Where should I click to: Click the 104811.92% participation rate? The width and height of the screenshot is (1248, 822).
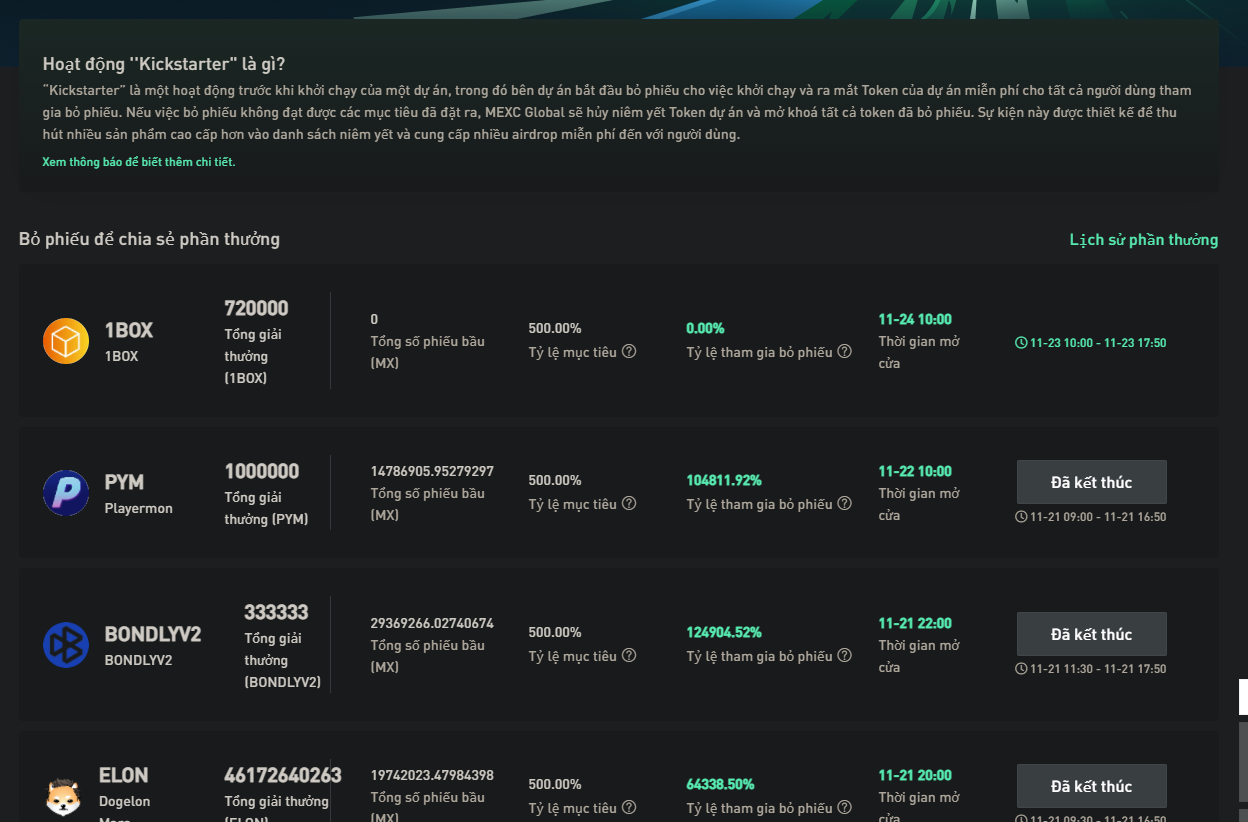(724, 480)
